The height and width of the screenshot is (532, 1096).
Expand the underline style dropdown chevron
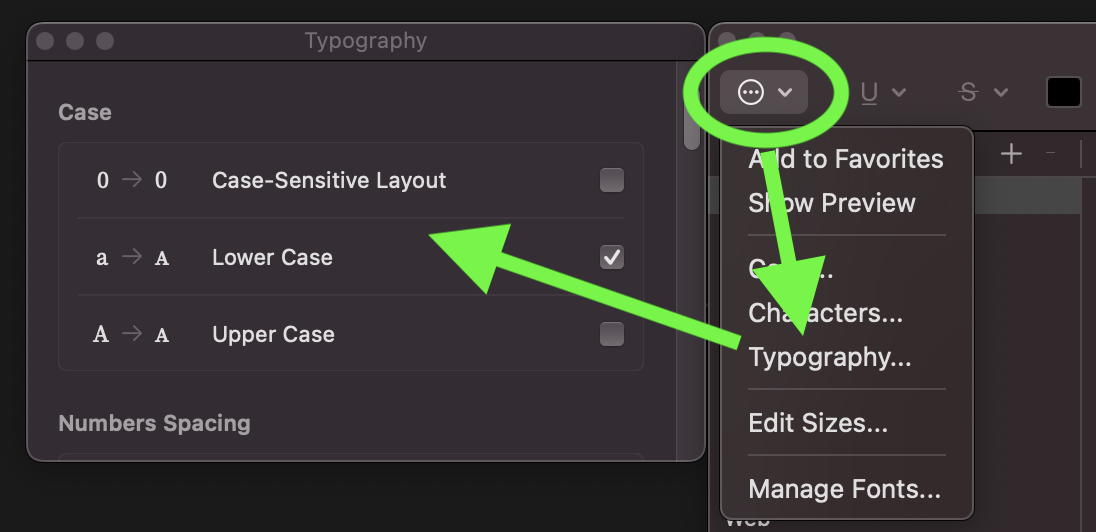[899, 92]
